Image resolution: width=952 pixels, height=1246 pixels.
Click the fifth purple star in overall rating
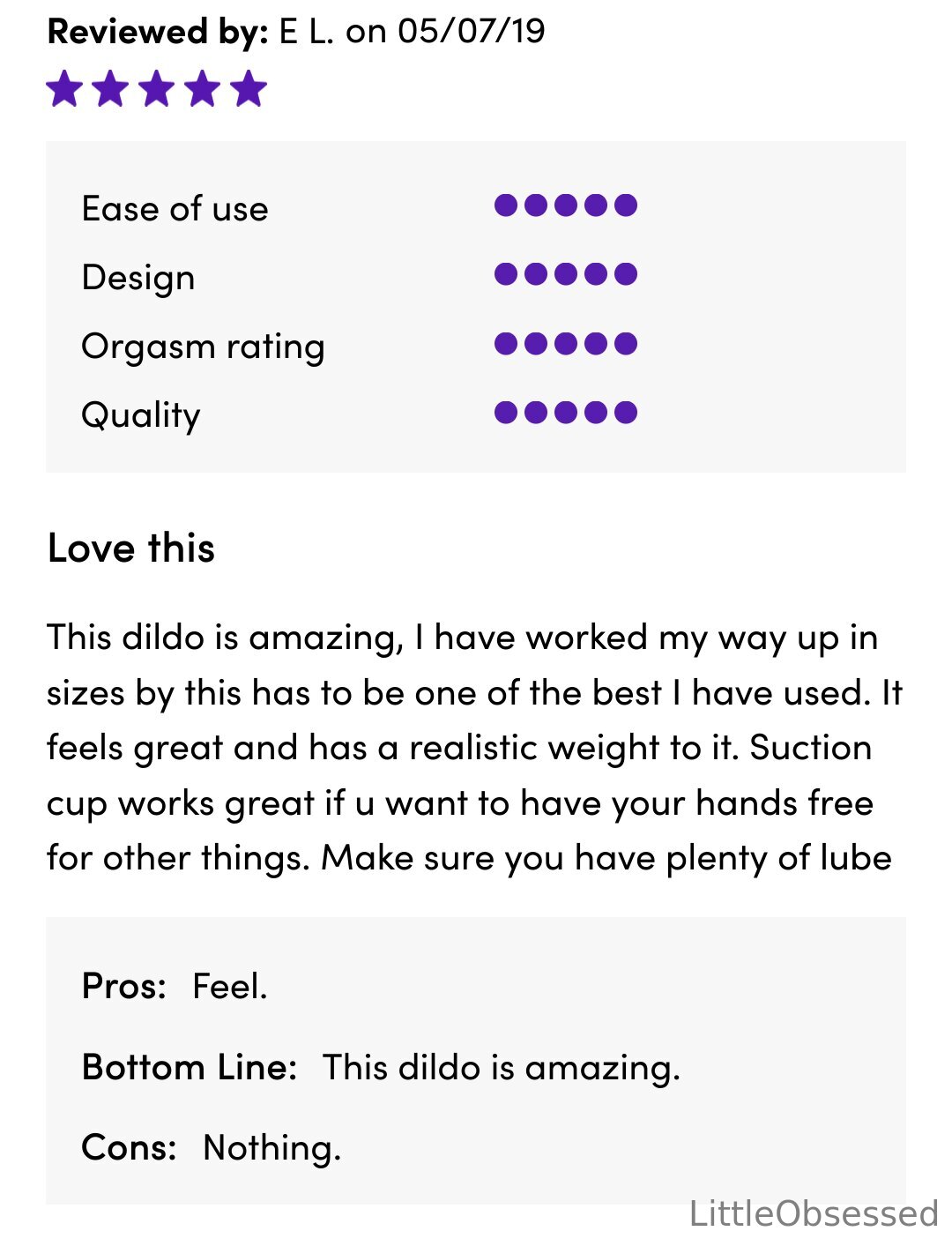[x=249, y=89]
